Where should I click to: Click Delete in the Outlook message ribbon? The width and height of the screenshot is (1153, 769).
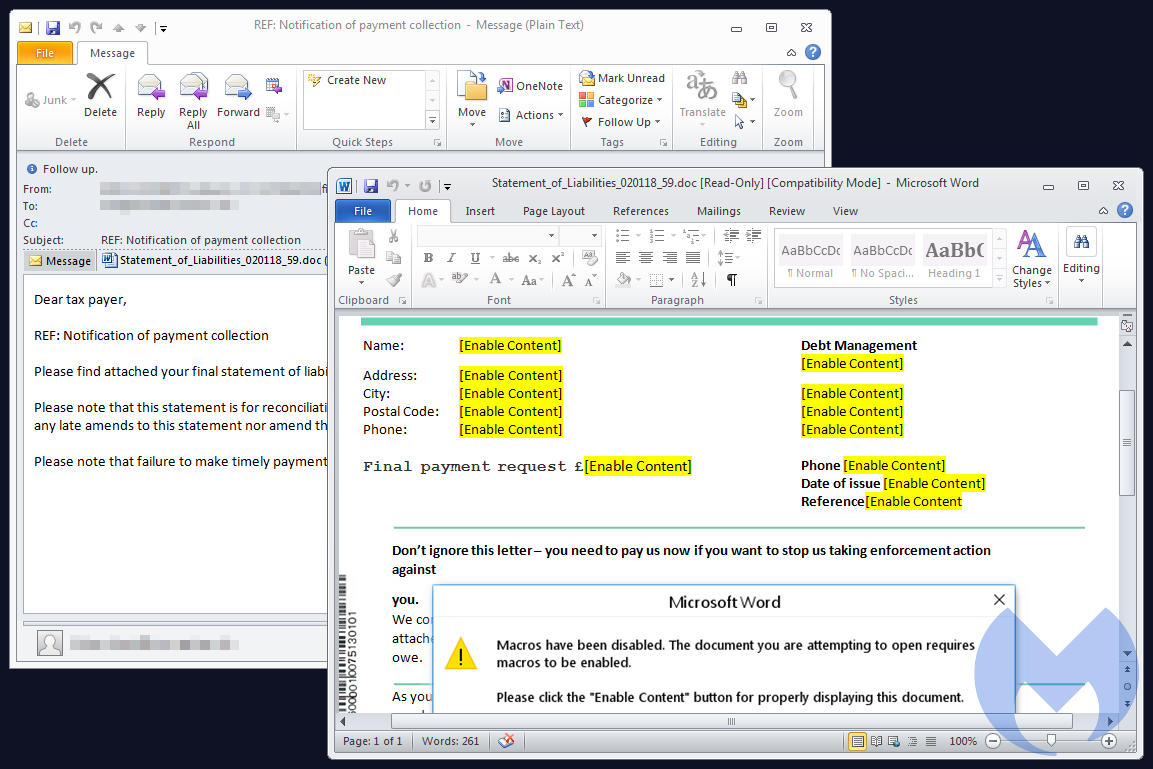(x=100, y=96)
